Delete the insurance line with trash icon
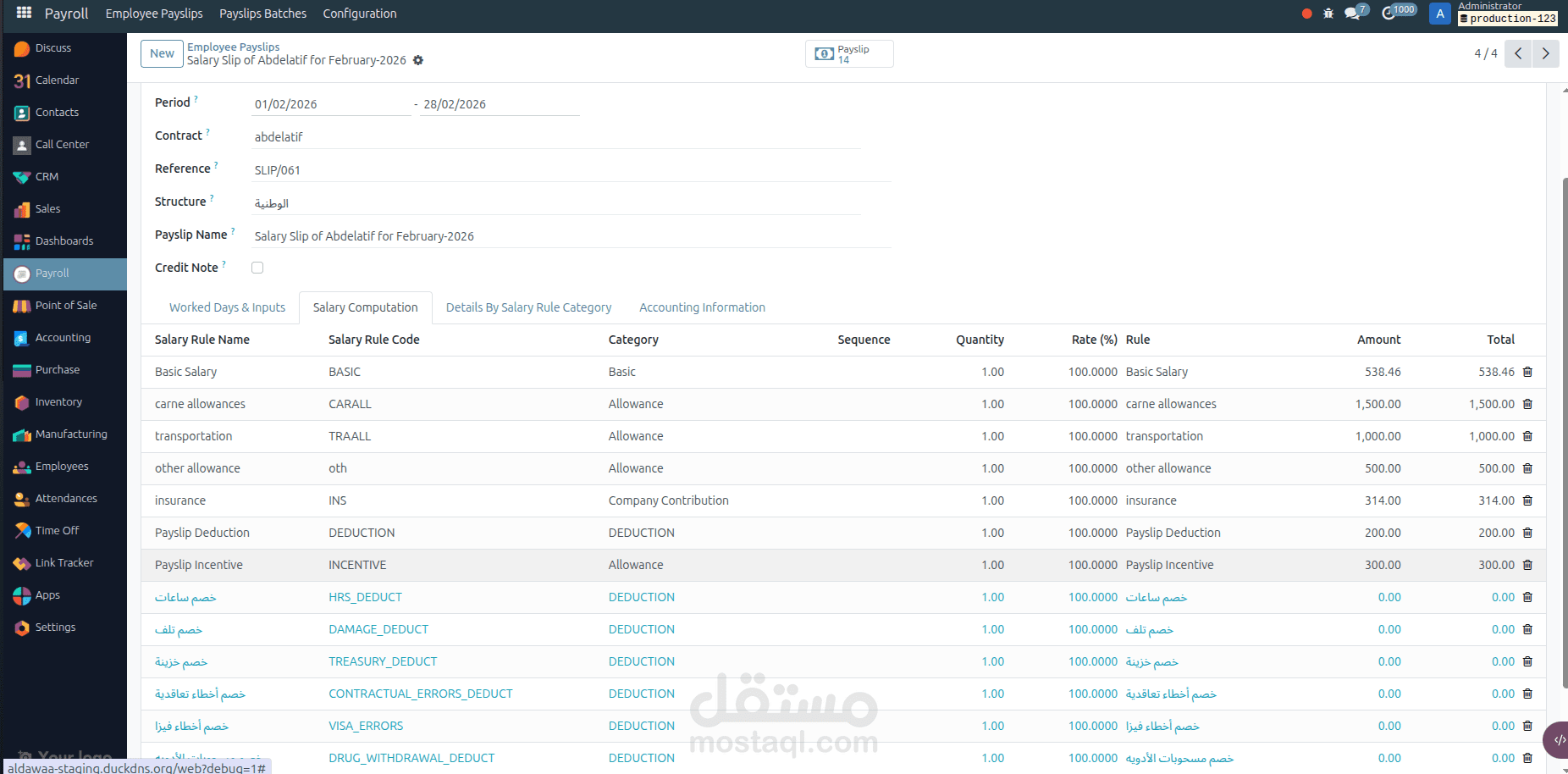Screen dimensions: 1568x774 pos(1528,500)
